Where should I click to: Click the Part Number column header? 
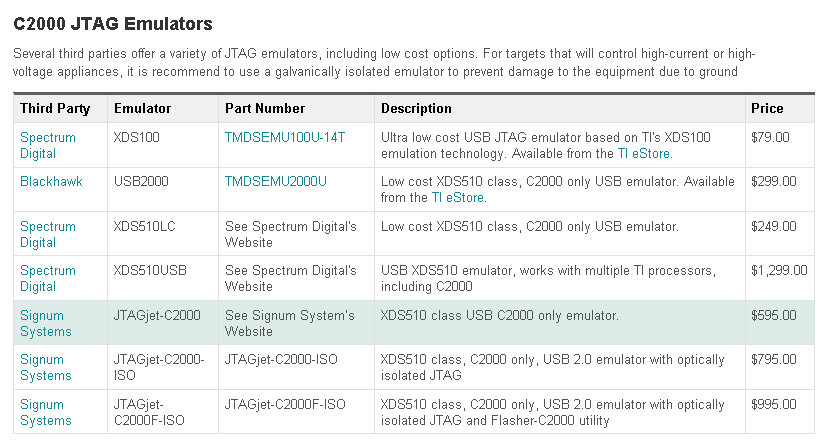tap(265, 108)
